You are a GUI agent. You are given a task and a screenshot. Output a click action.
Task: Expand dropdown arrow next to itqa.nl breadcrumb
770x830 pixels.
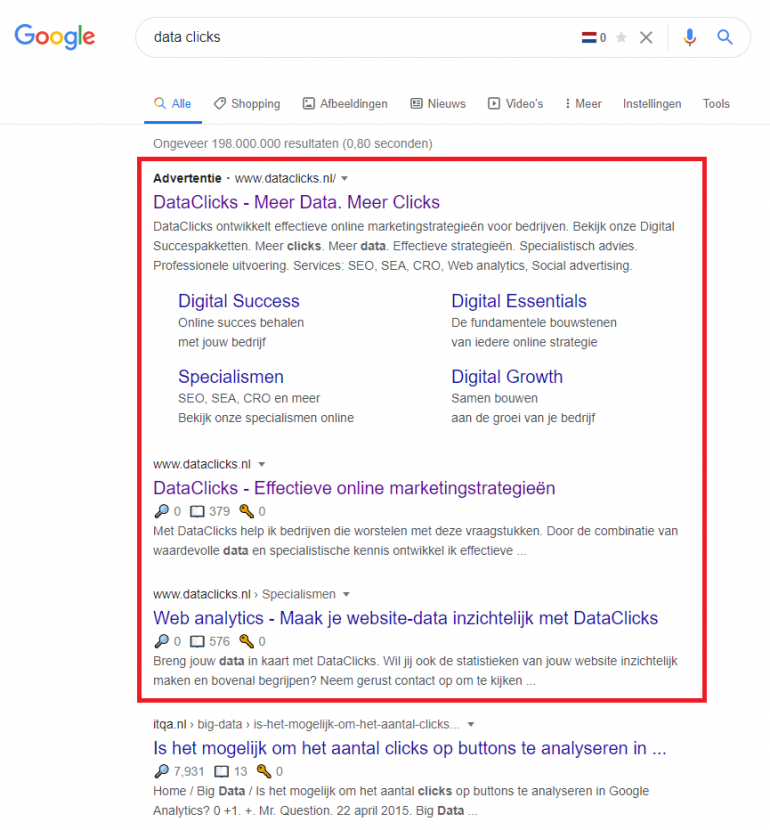471,725
